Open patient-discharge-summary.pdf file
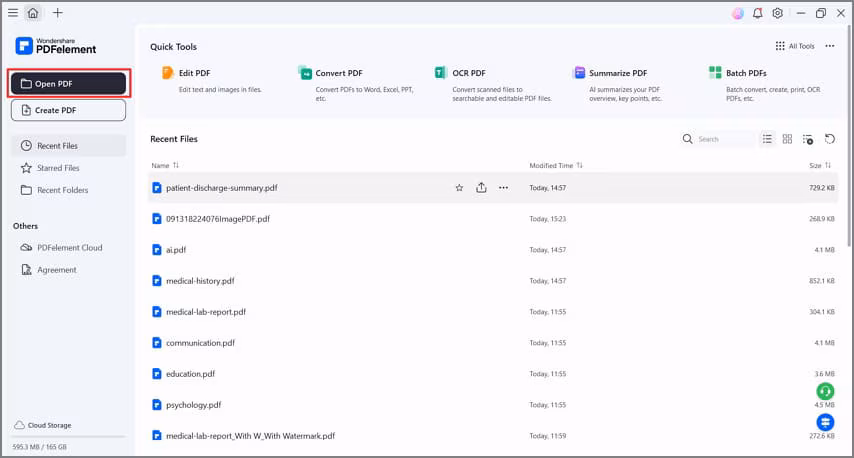 click(493, 188)
